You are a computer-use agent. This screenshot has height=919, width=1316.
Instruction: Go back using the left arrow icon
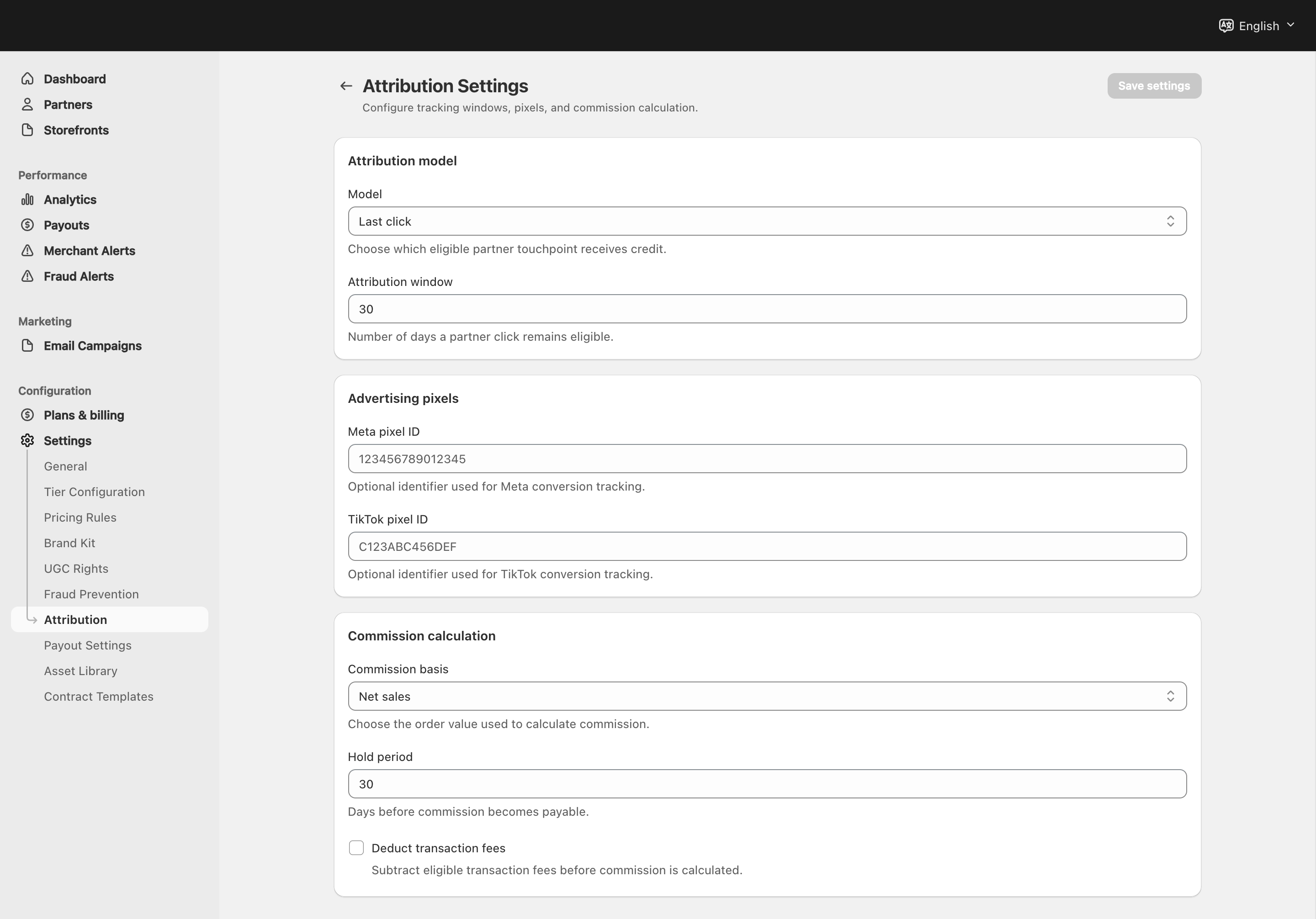[345, 86]
